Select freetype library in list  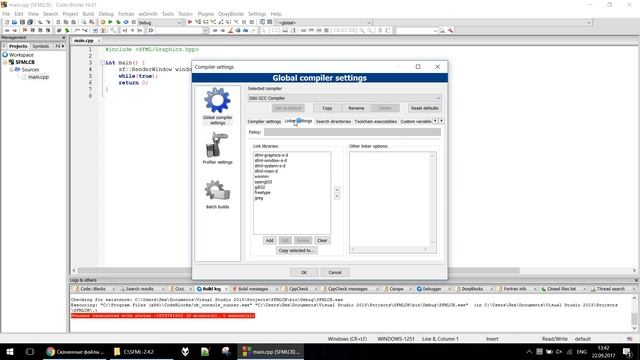click(x=262, y=192)
